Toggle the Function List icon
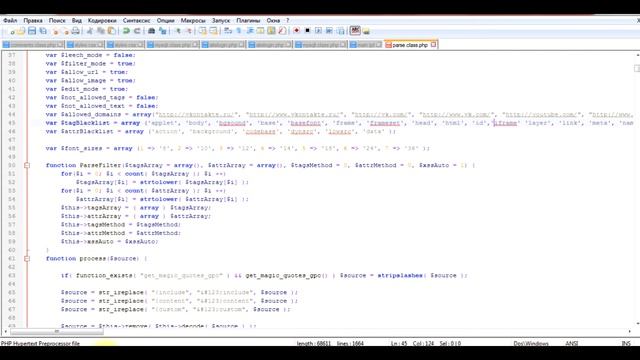 [x=282, y=31]
